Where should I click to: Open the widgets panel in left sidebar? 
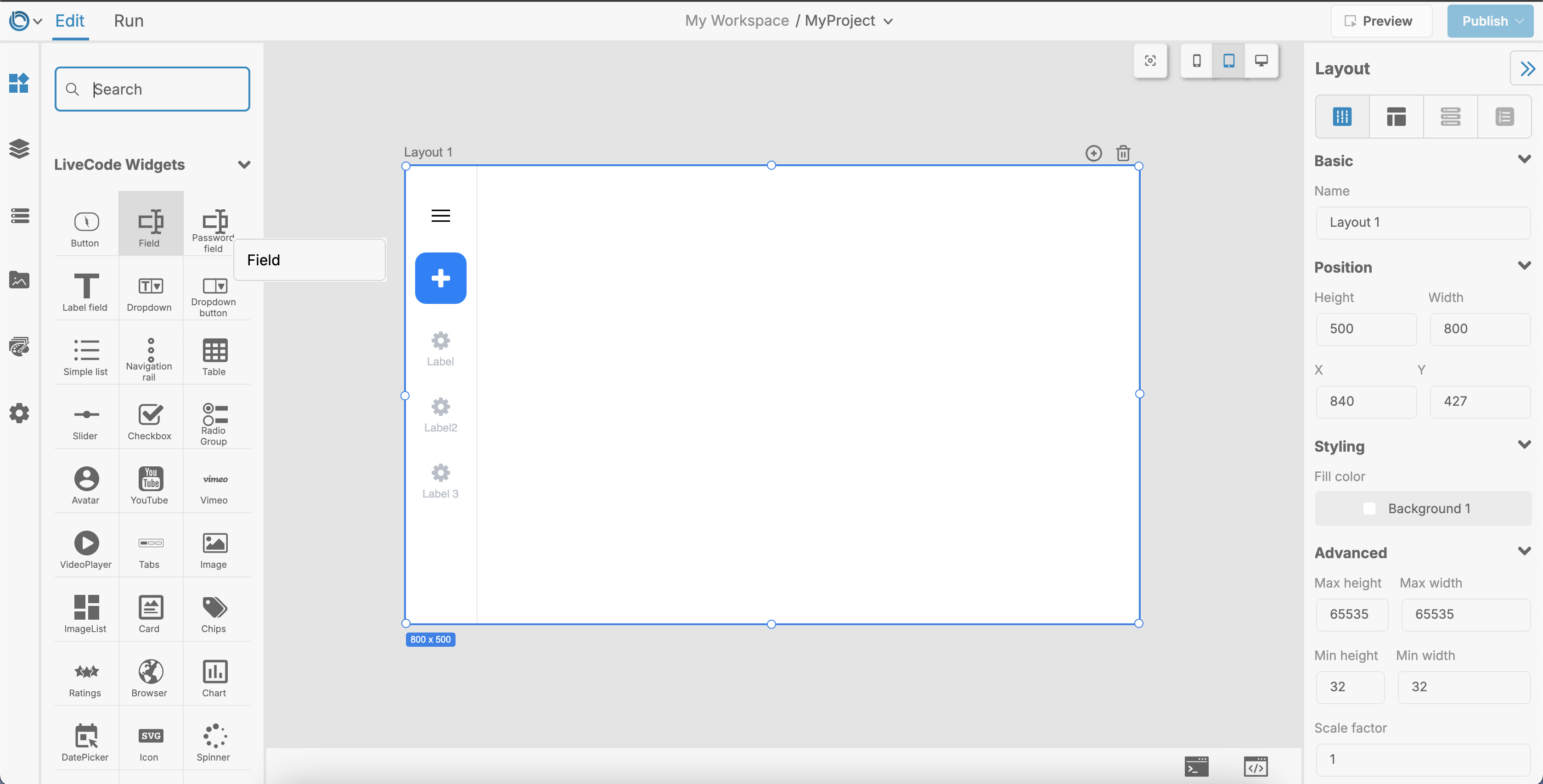pyautogui.click(x=19, y=83)
